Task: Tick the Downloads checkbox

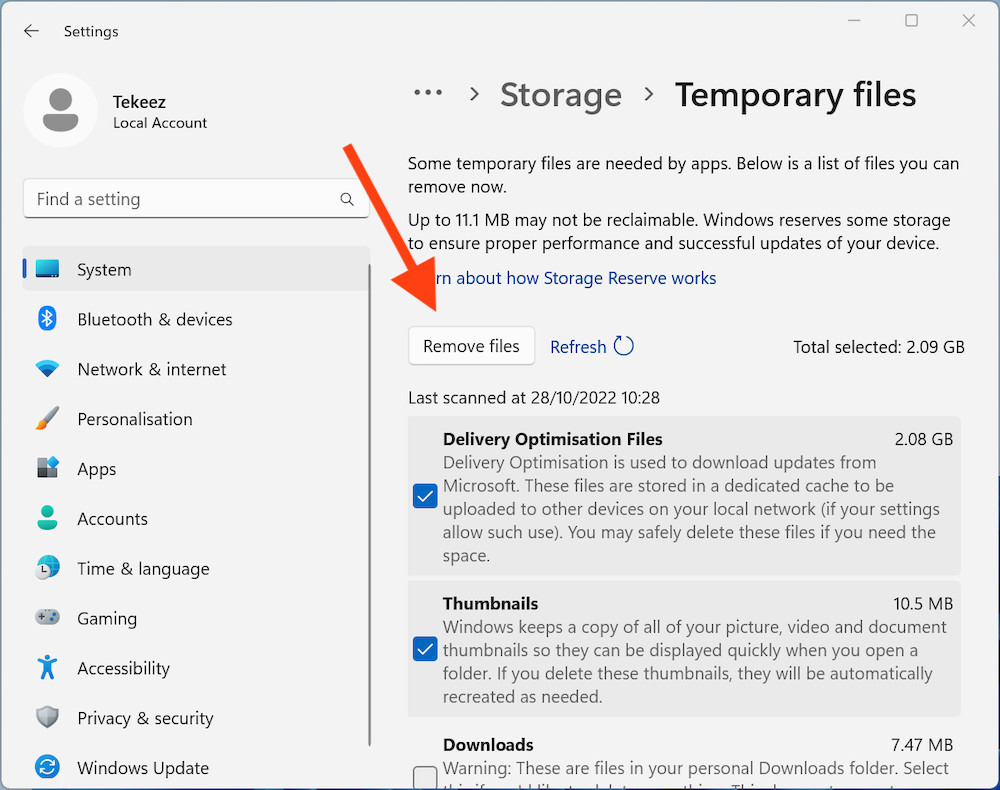Action: (x=425, y=777)
